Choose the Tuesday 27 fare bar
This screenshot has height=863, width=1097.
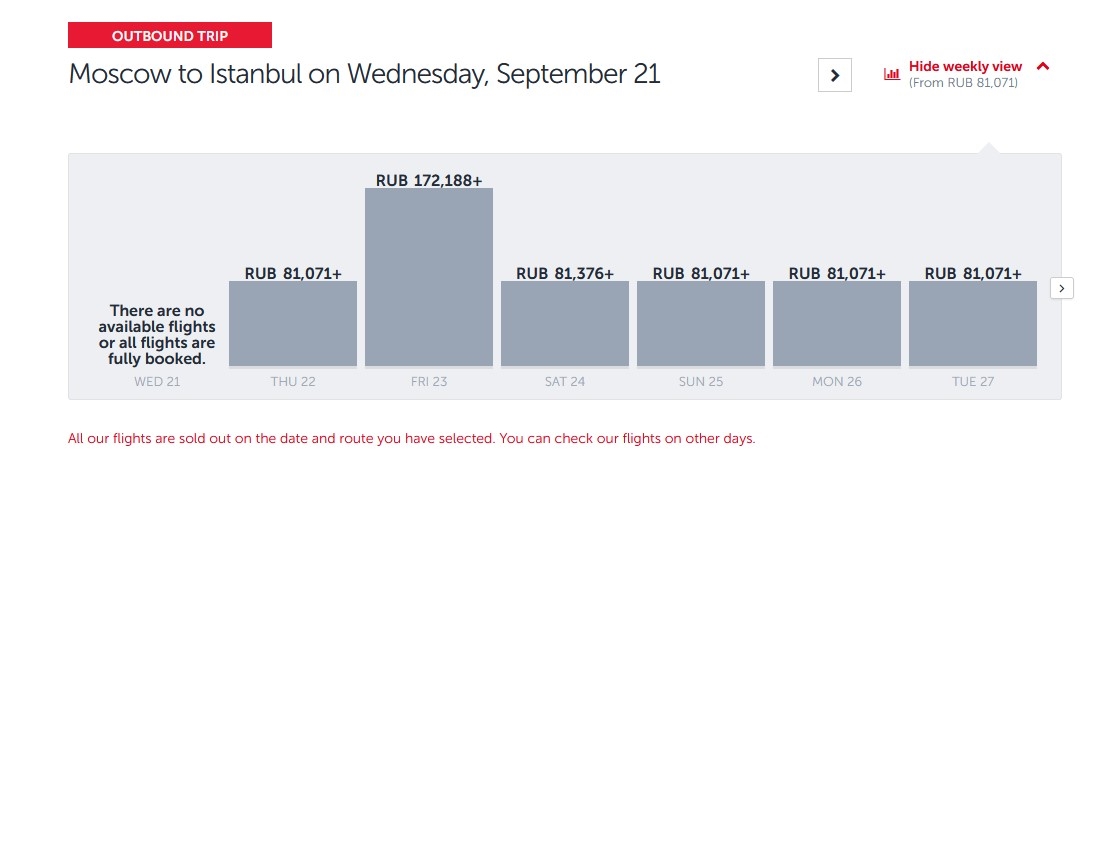coord(973,324)
